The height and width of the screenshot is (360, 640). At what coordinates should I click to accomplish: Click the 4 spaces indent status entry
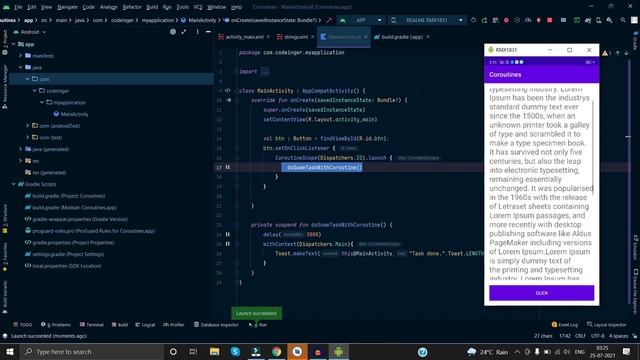618,336
